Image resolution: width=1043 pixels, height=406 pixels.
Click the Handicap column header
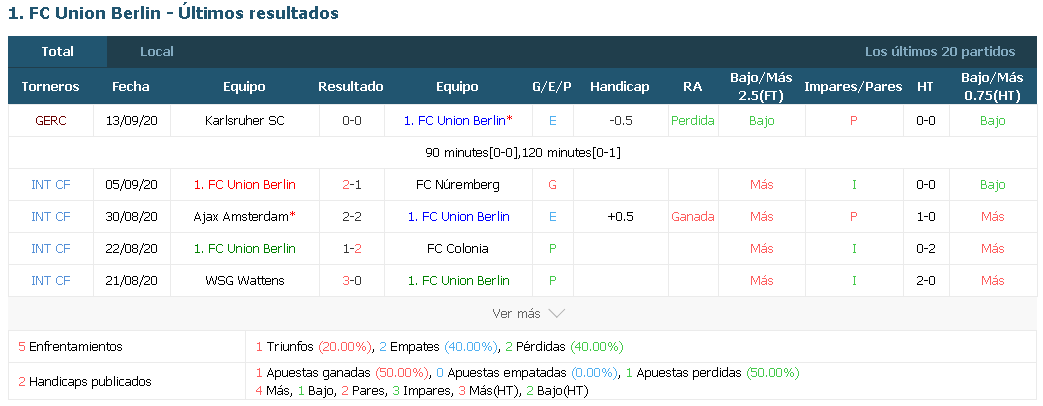coord(619,87)
